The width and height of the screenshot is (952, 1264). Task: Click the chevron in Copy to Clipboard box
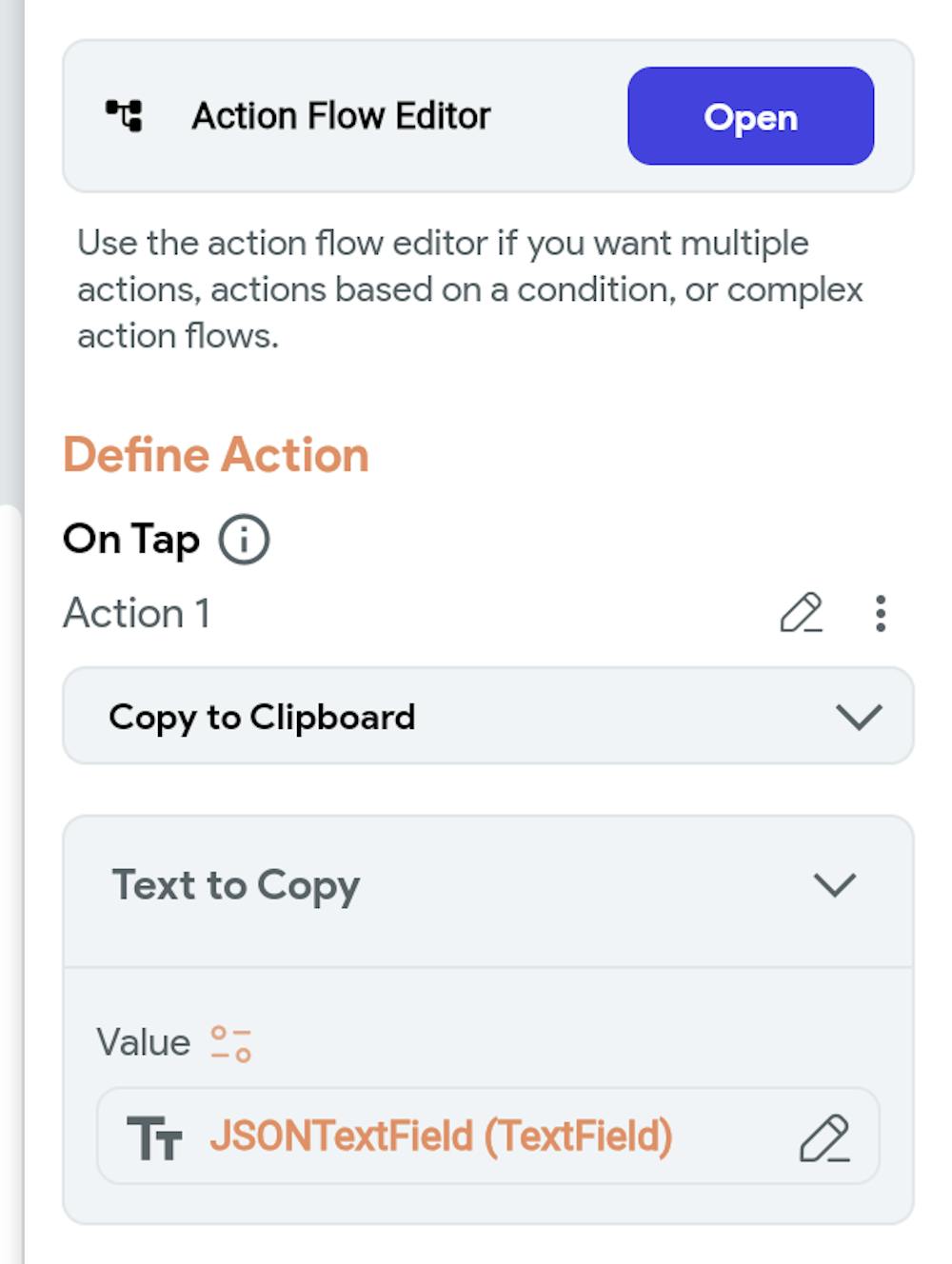(859, 716)
